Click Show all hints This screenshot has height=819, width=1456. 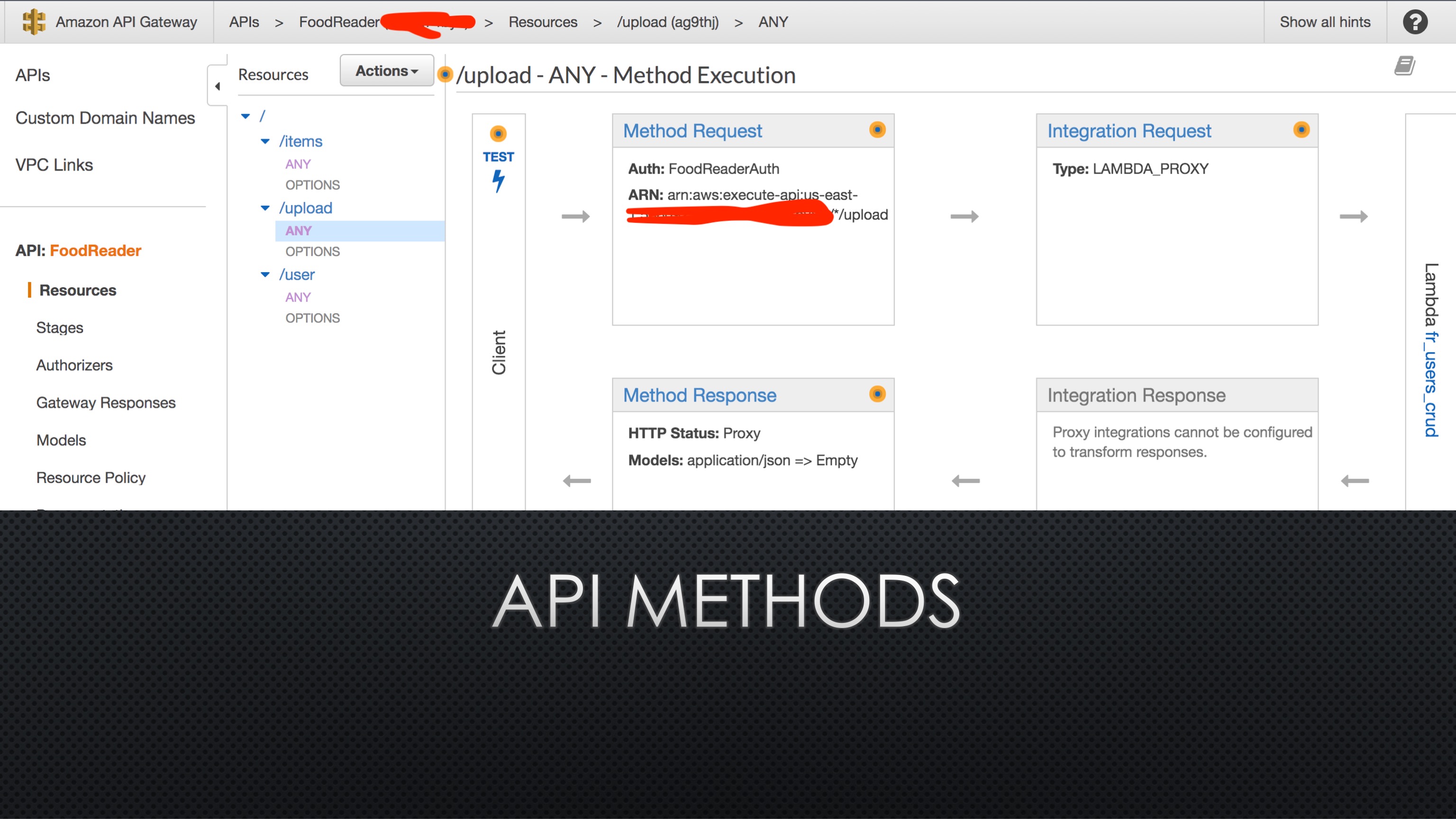coord(1325,22)
